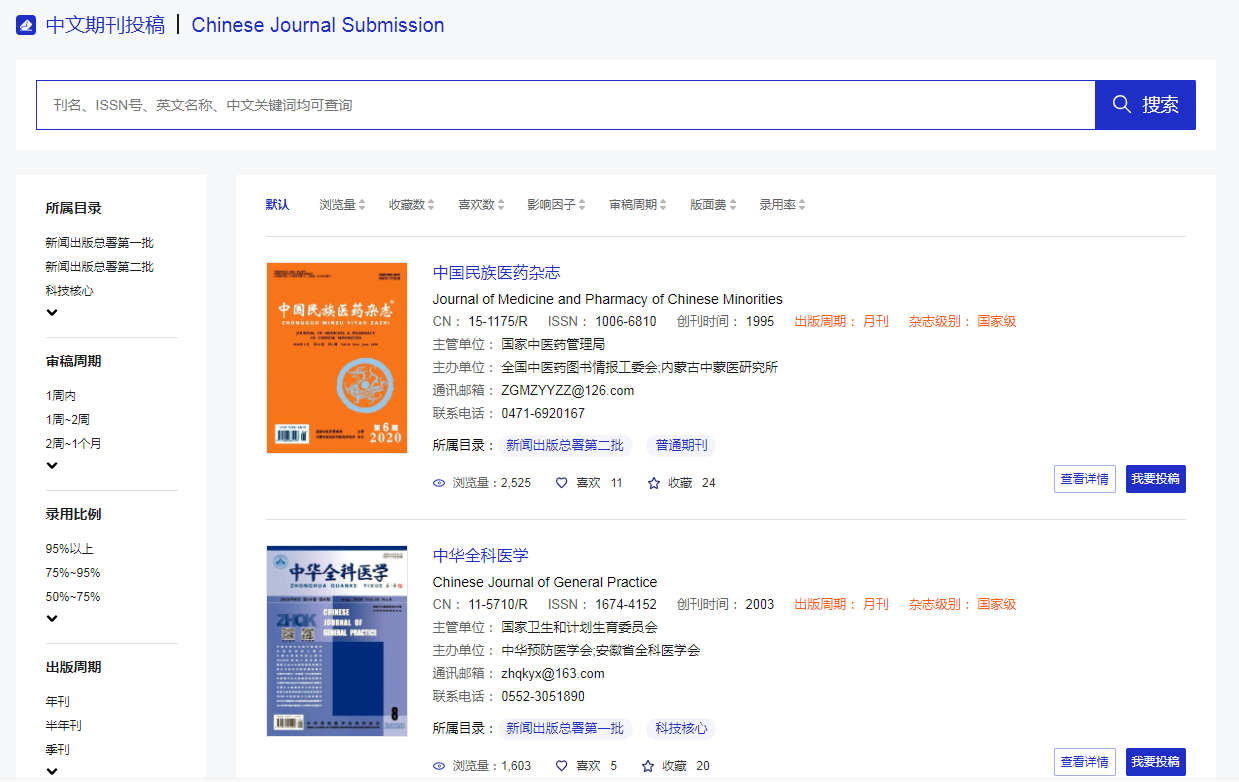Click the star favorite icon for 中华全科医学
1239x782 pixels.
[648, 766]
